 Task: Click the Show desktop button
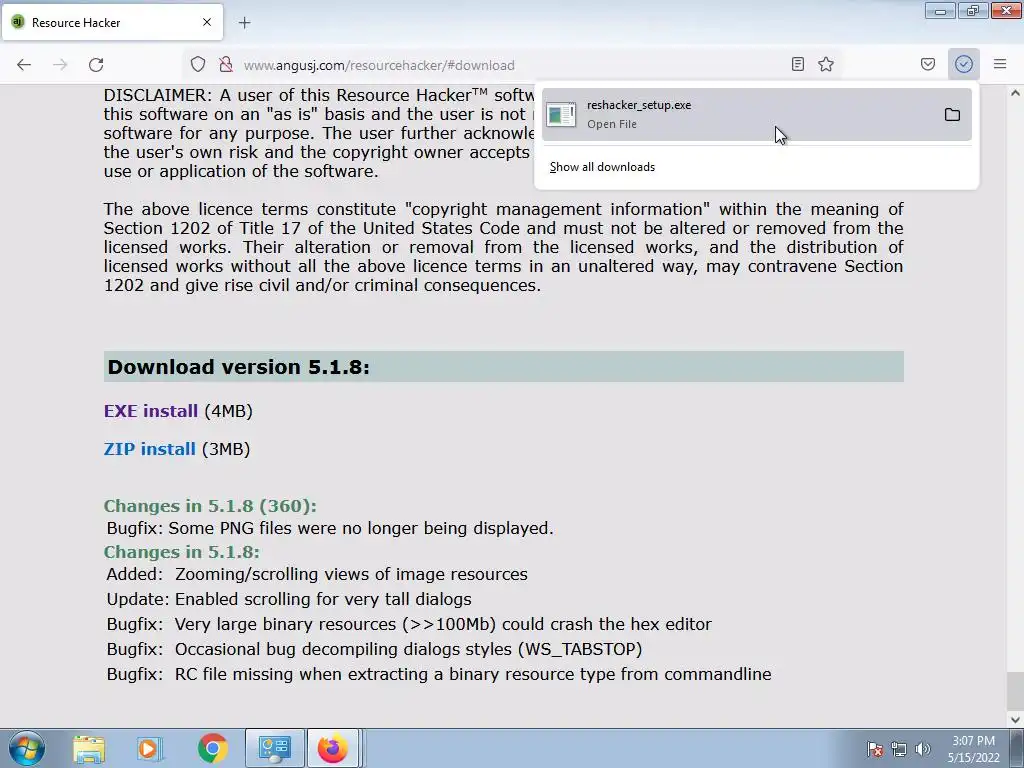pos(1016,748)
